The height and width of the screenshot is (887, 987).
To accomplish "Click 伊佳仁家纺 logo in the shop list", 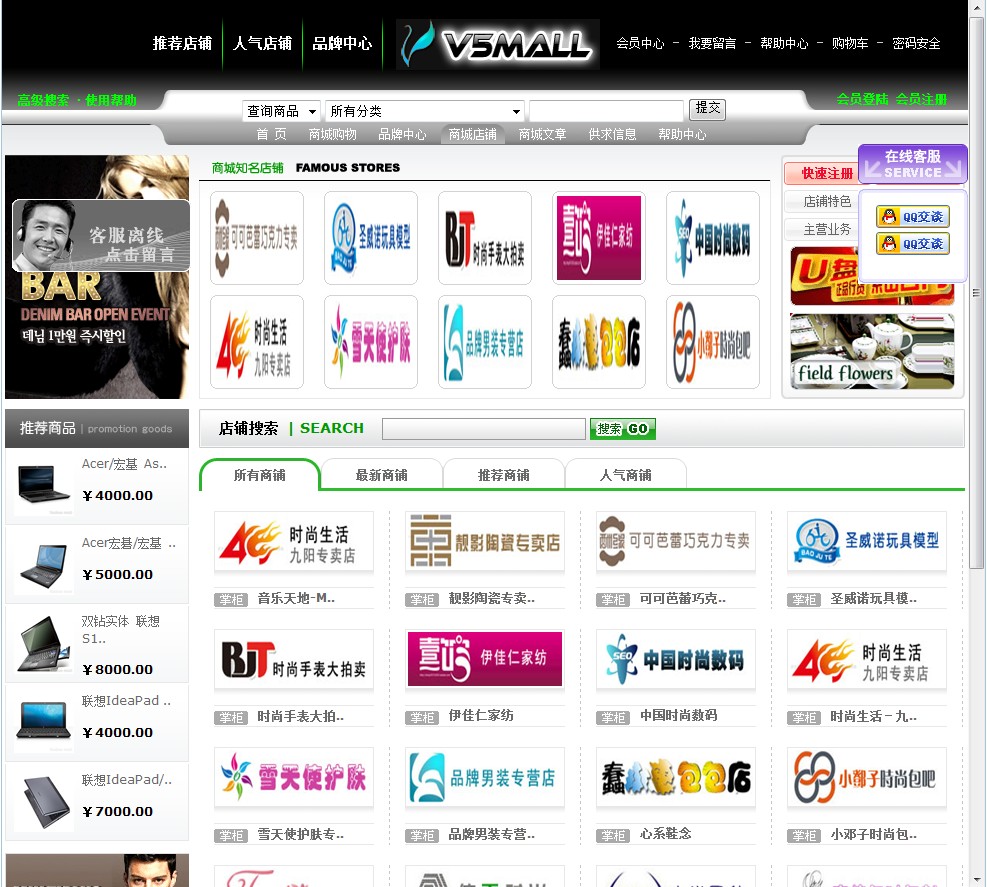I will click(485, 659).
